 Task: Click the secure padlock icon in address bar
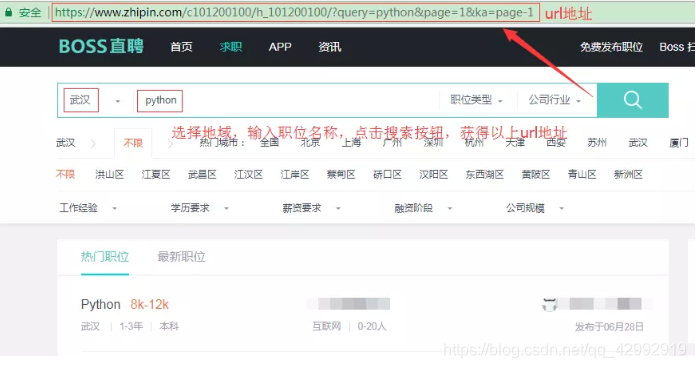(8, 12)
